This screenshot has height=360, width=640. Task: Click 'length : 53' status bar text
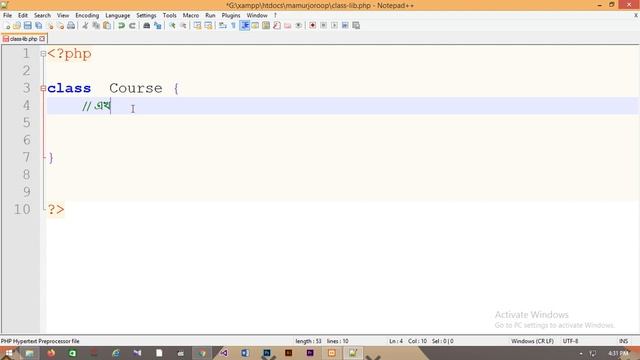308,341
